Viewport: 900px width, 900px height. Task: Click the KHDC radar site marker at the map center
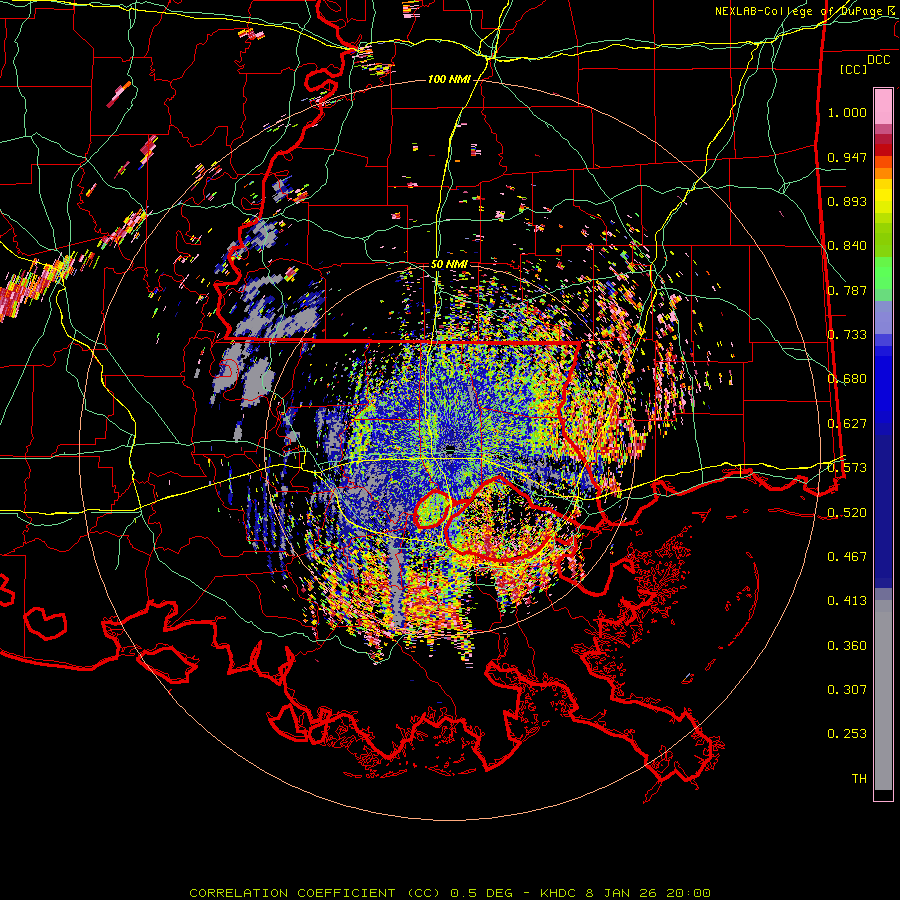click(450, 449)
